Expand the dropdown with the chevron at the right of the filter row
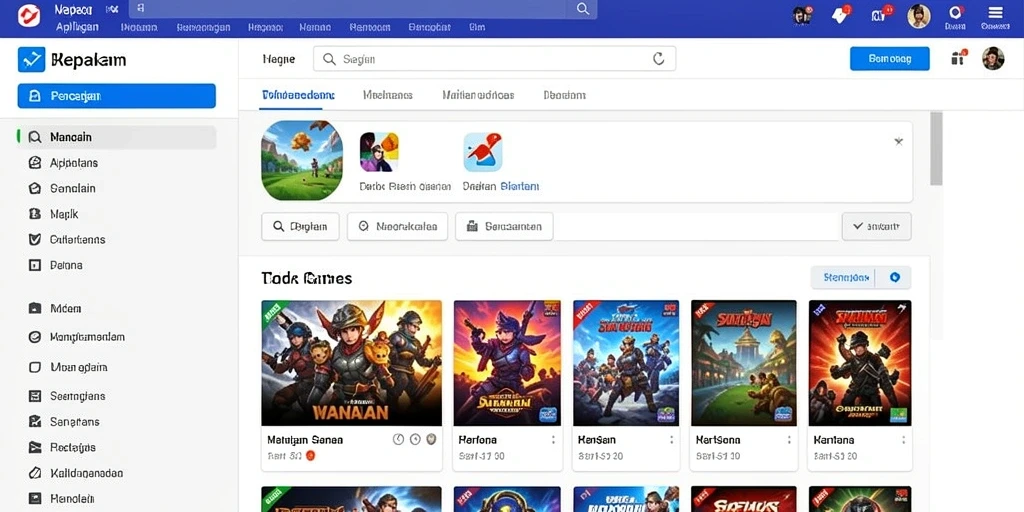Screen dimensions: 1024x512 pos(876,227)
